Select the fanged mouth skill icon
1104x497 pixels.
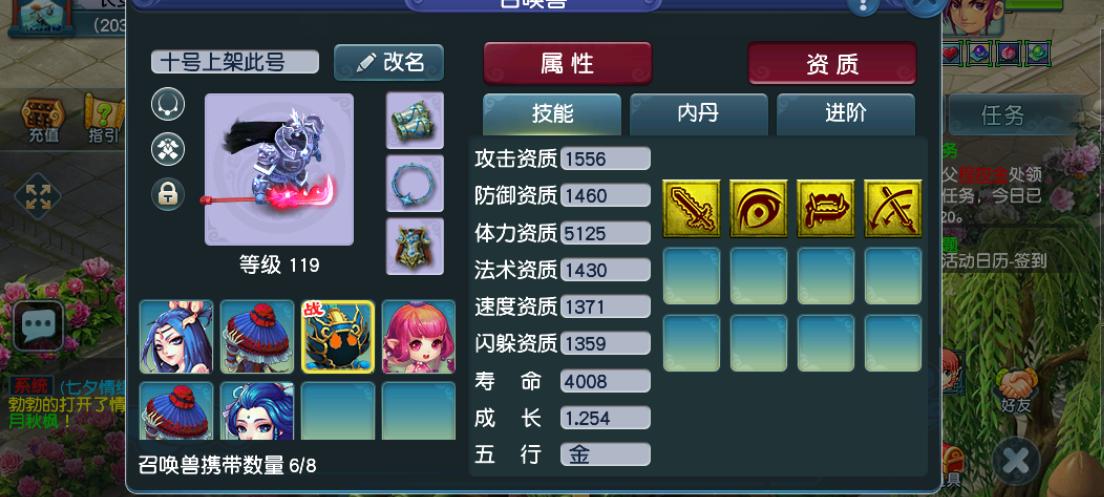[x=825, y=208]
